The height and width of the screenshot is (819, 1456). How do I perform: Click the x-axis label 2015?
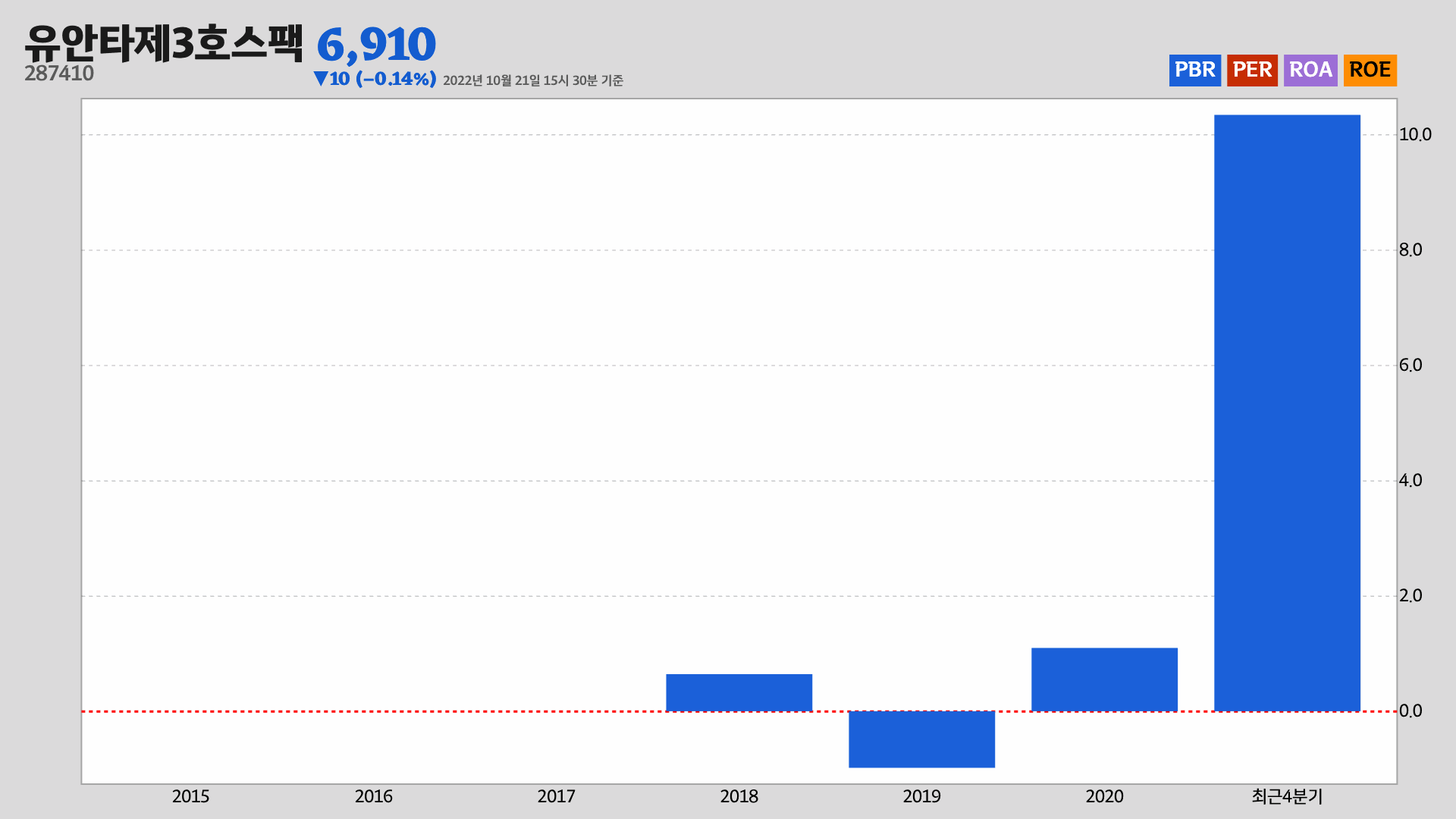click(x=190, y=796)
